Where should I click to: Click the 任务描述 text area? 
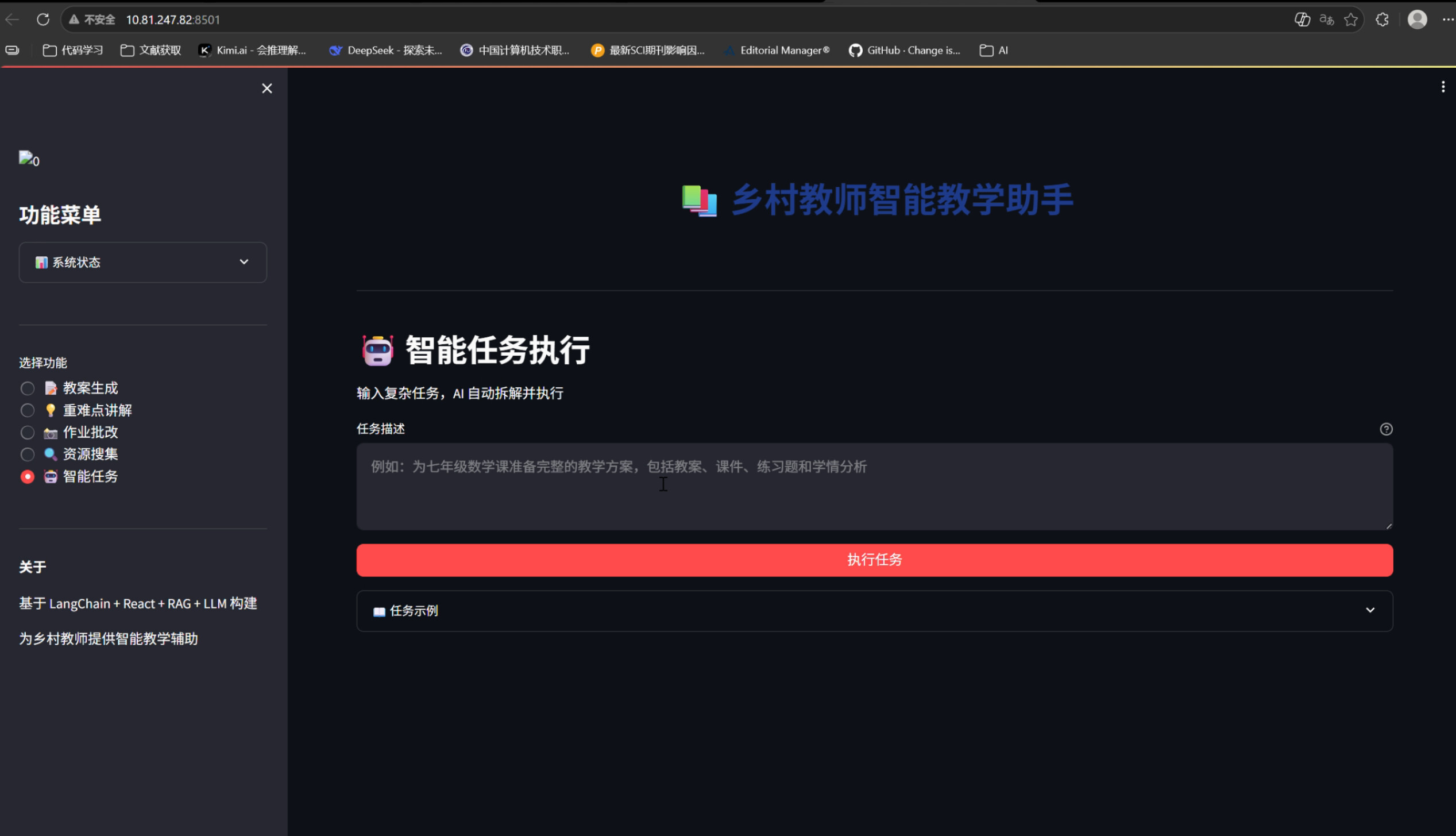coord(874,486)
